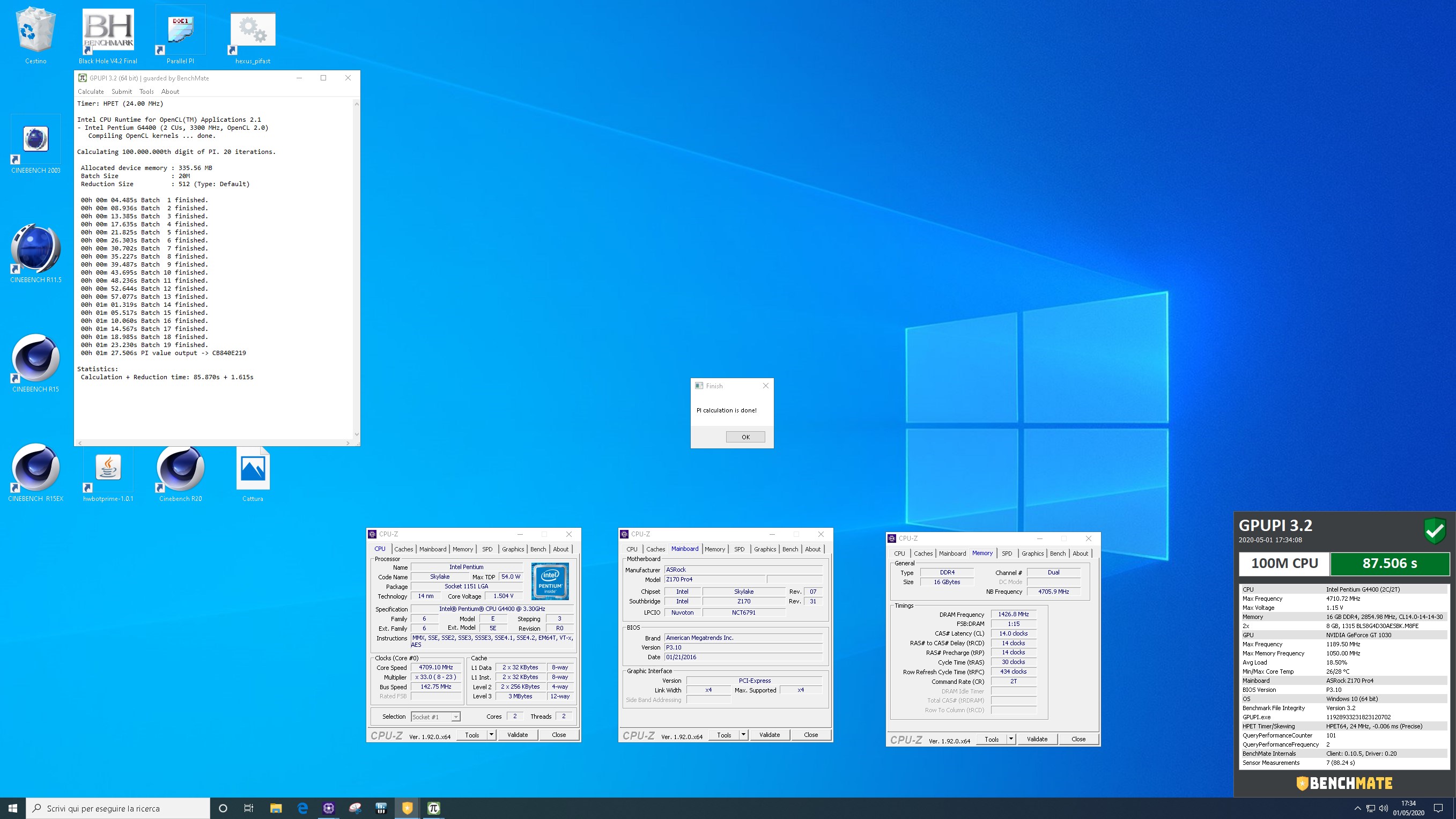1456x819 pixels.
Task: Expand Tools dropdown arrow in CPU-Z CPU window
Action: [491, 735]
